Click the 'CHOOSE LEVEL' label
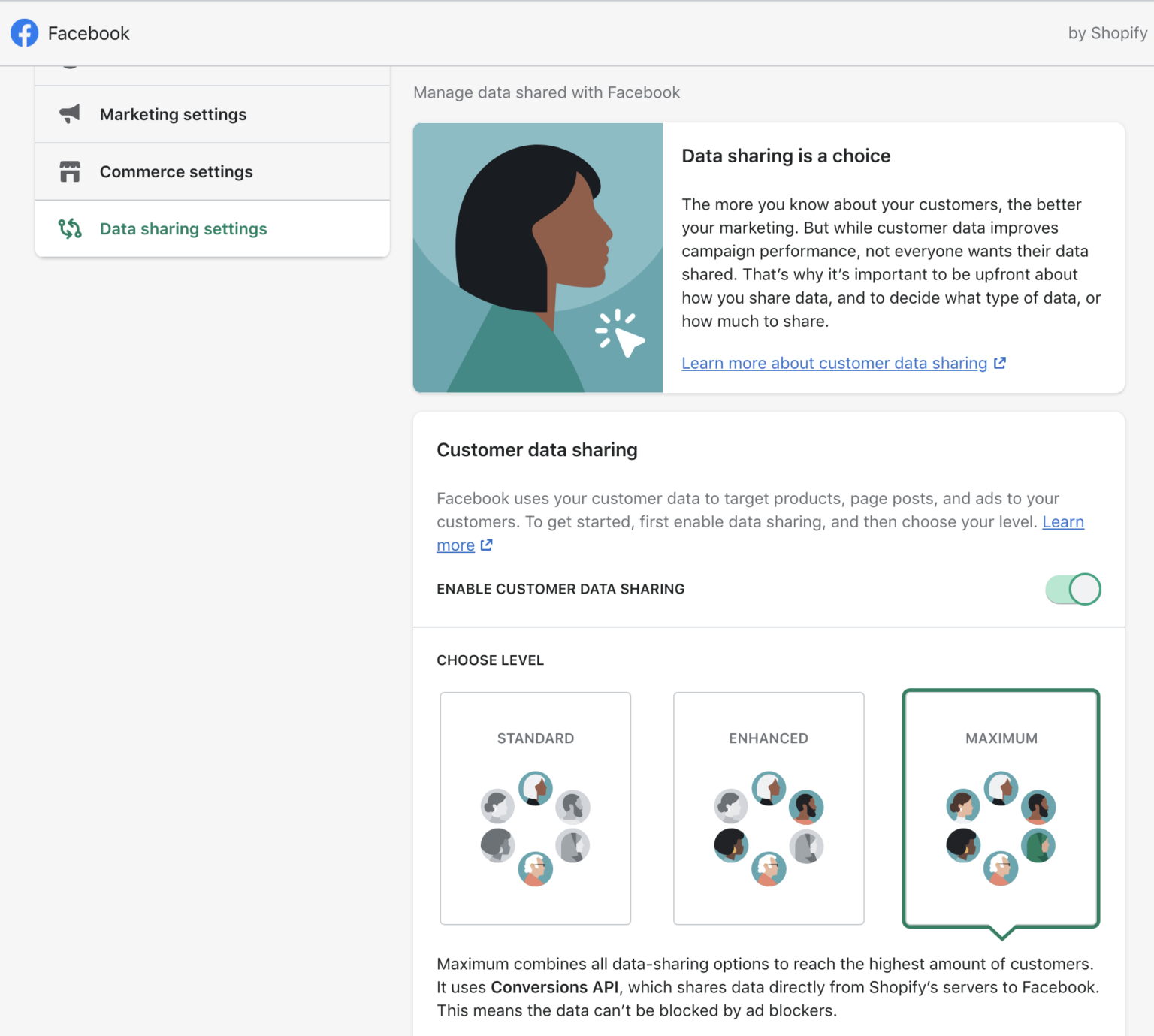1154x1036 pixels. click(x=490, y=660)
